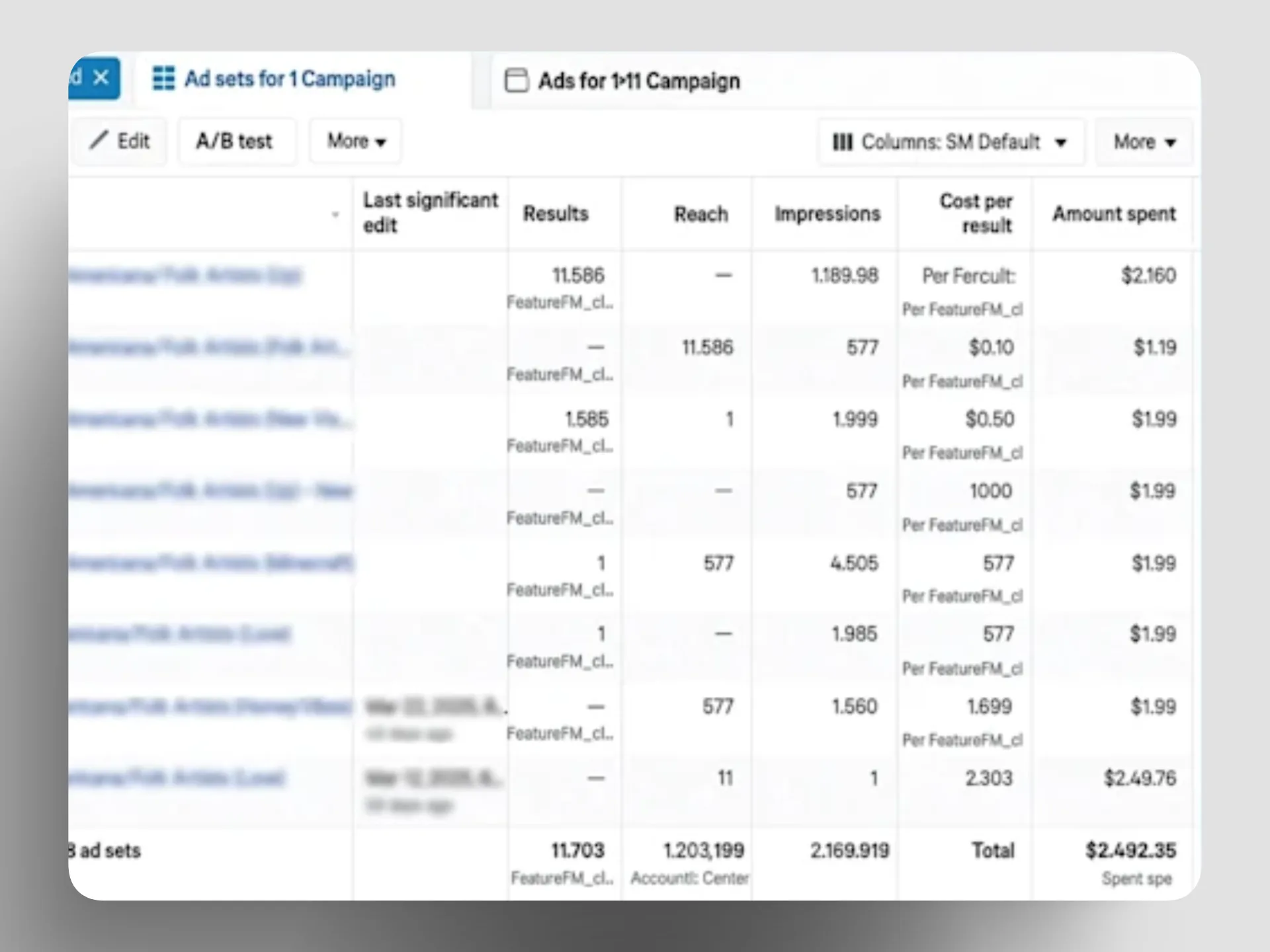Click the 1.999 impressions value
Screen dimensions: 1270x952
pos(855,419)
